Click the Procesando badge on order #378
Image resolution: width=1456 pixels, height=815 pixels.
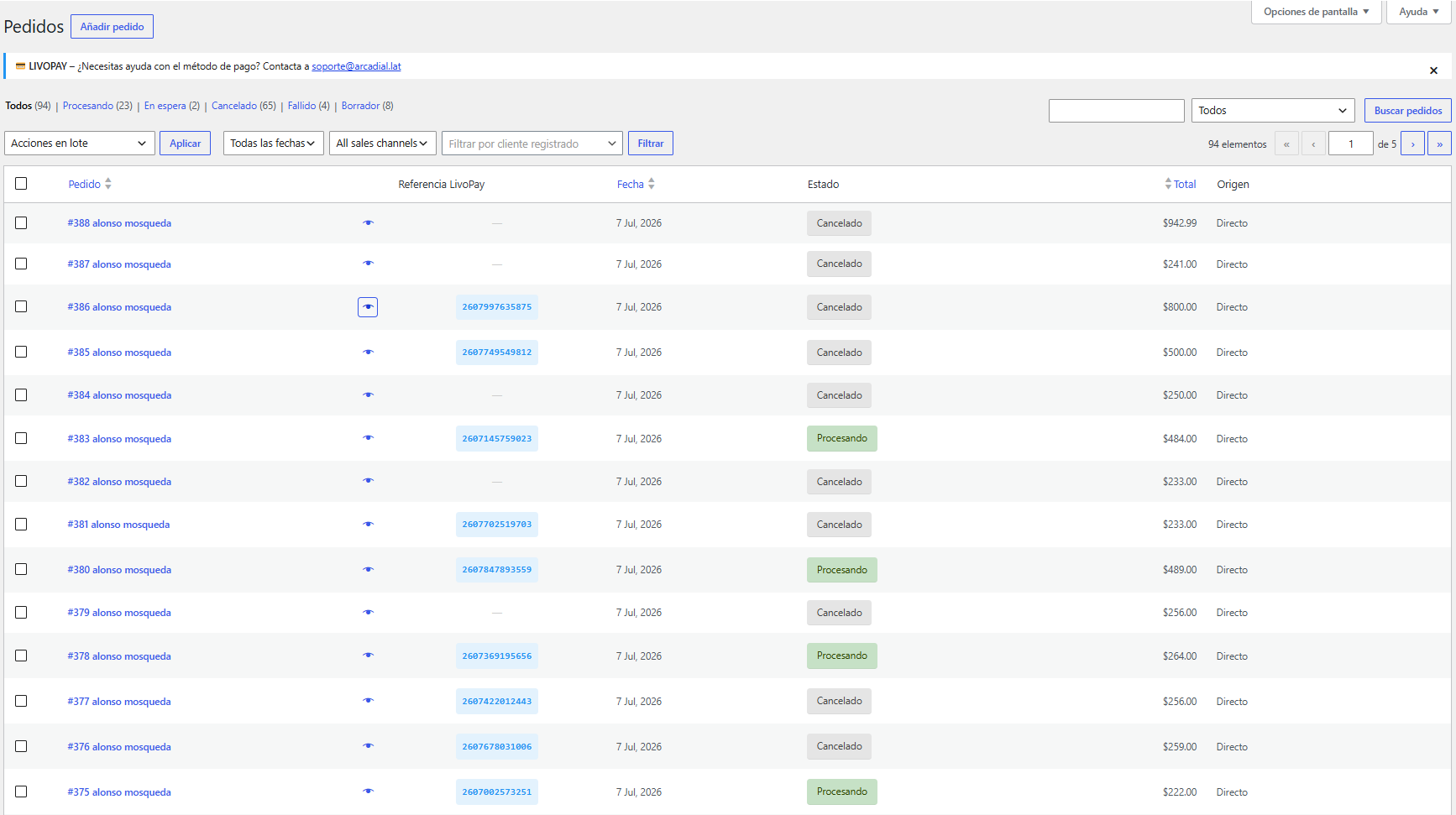coord(842,656)
